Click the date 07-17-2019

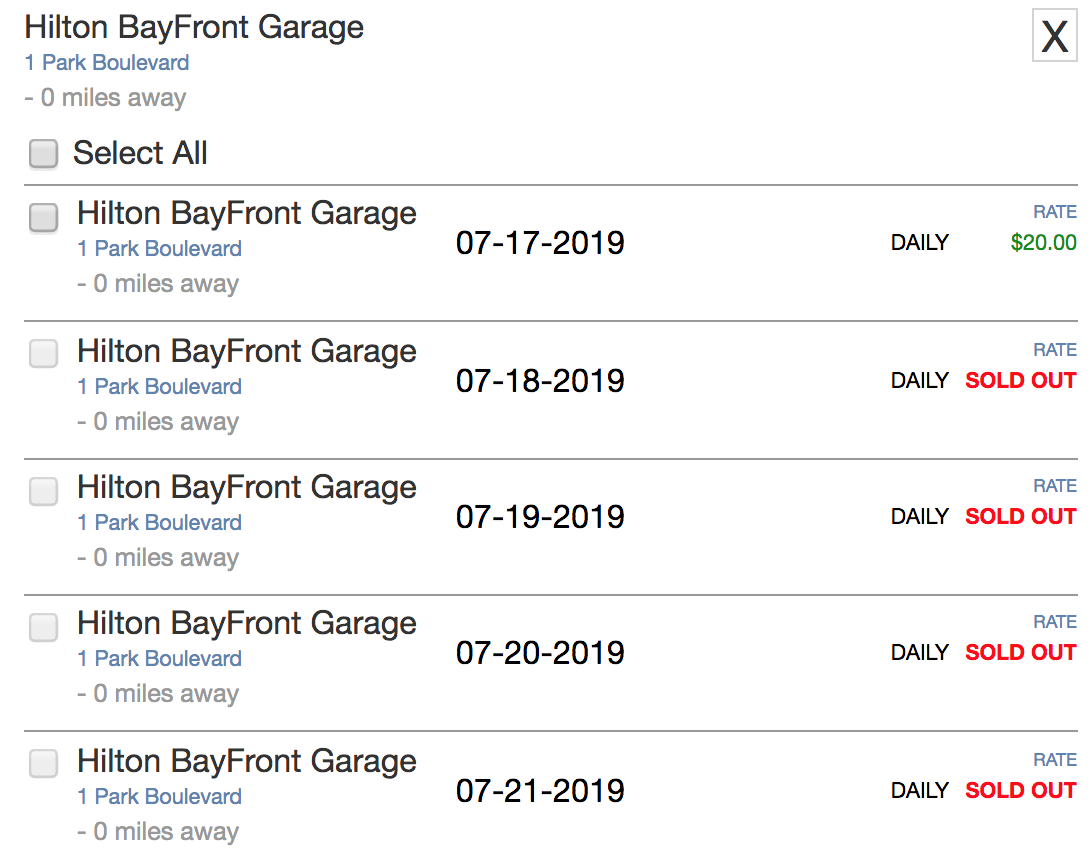coord(540,243)
